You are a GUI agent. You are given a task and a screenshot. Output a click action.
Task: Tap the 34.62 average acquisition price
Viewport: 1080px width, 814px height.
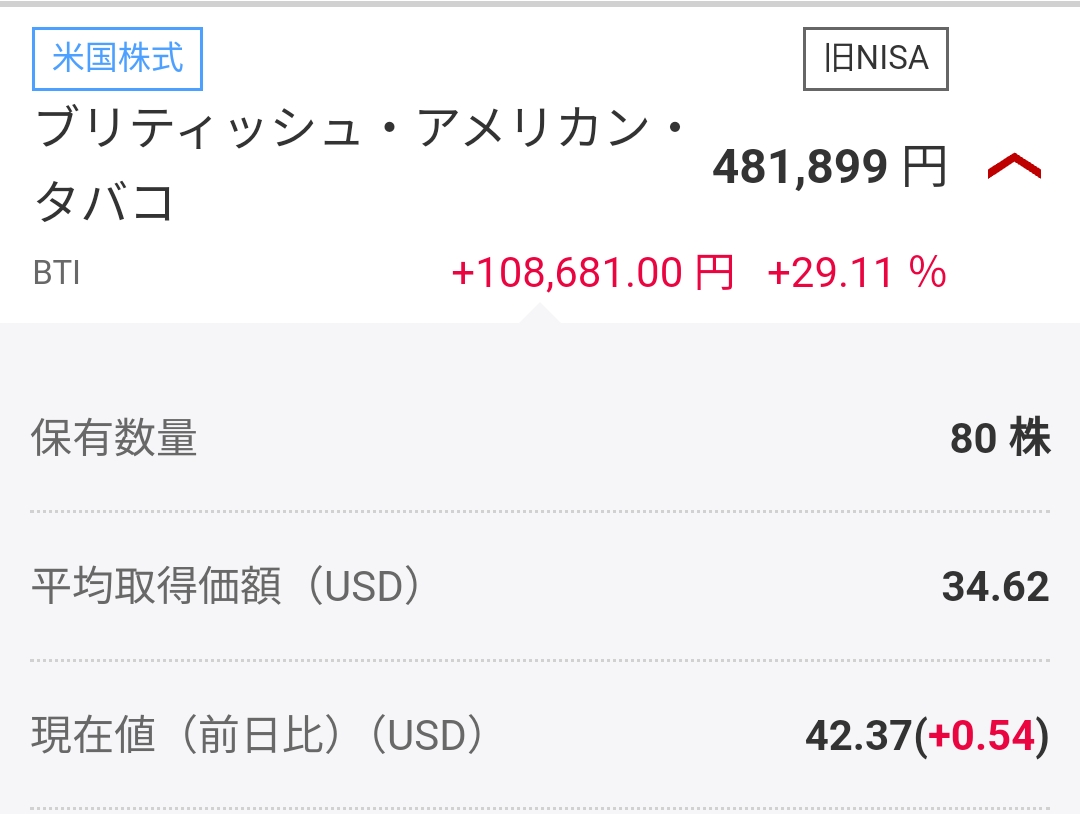click(995, 587)
